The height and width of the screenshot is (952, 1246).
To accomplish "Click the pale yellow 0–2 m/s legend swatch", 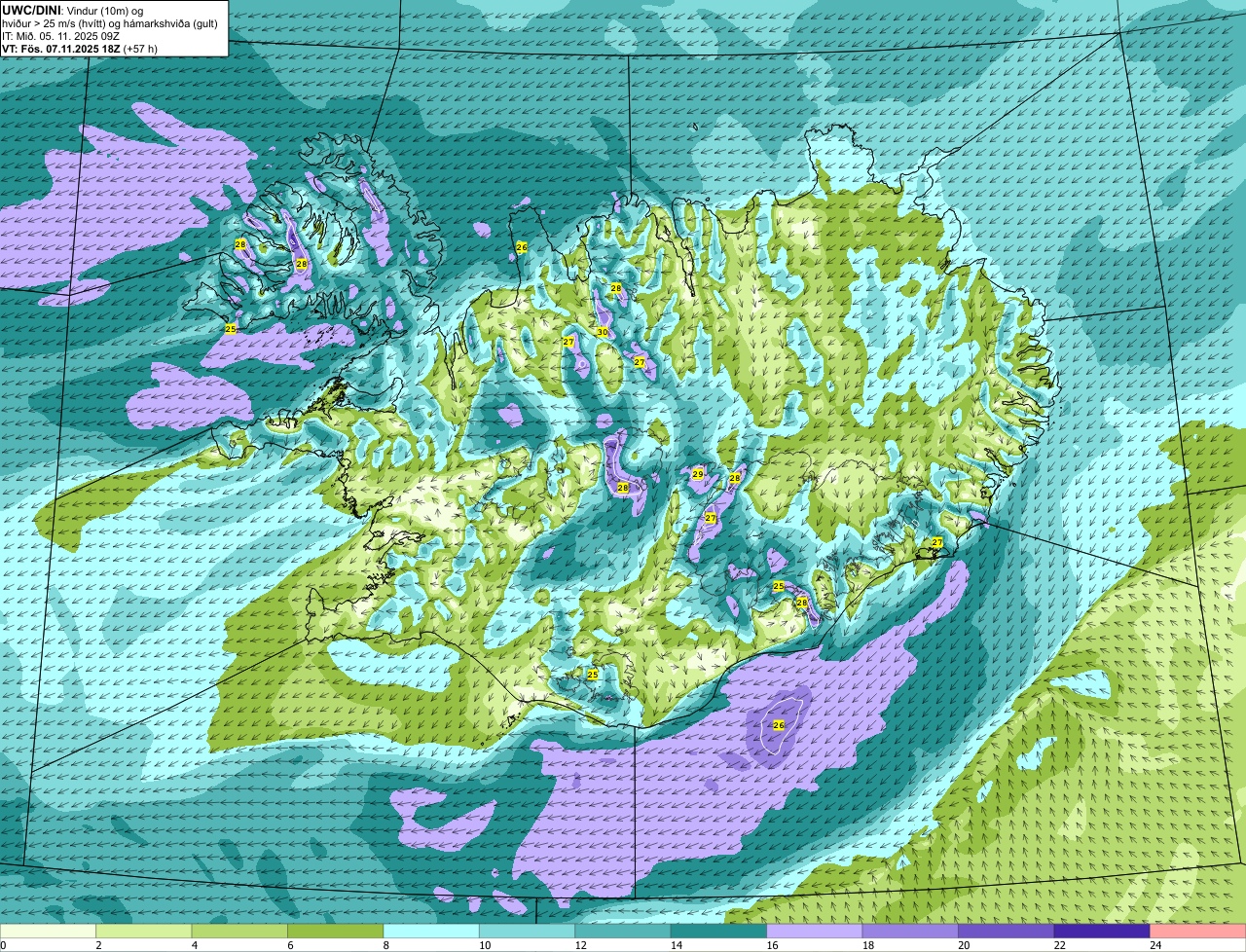I will coord(49,932).
